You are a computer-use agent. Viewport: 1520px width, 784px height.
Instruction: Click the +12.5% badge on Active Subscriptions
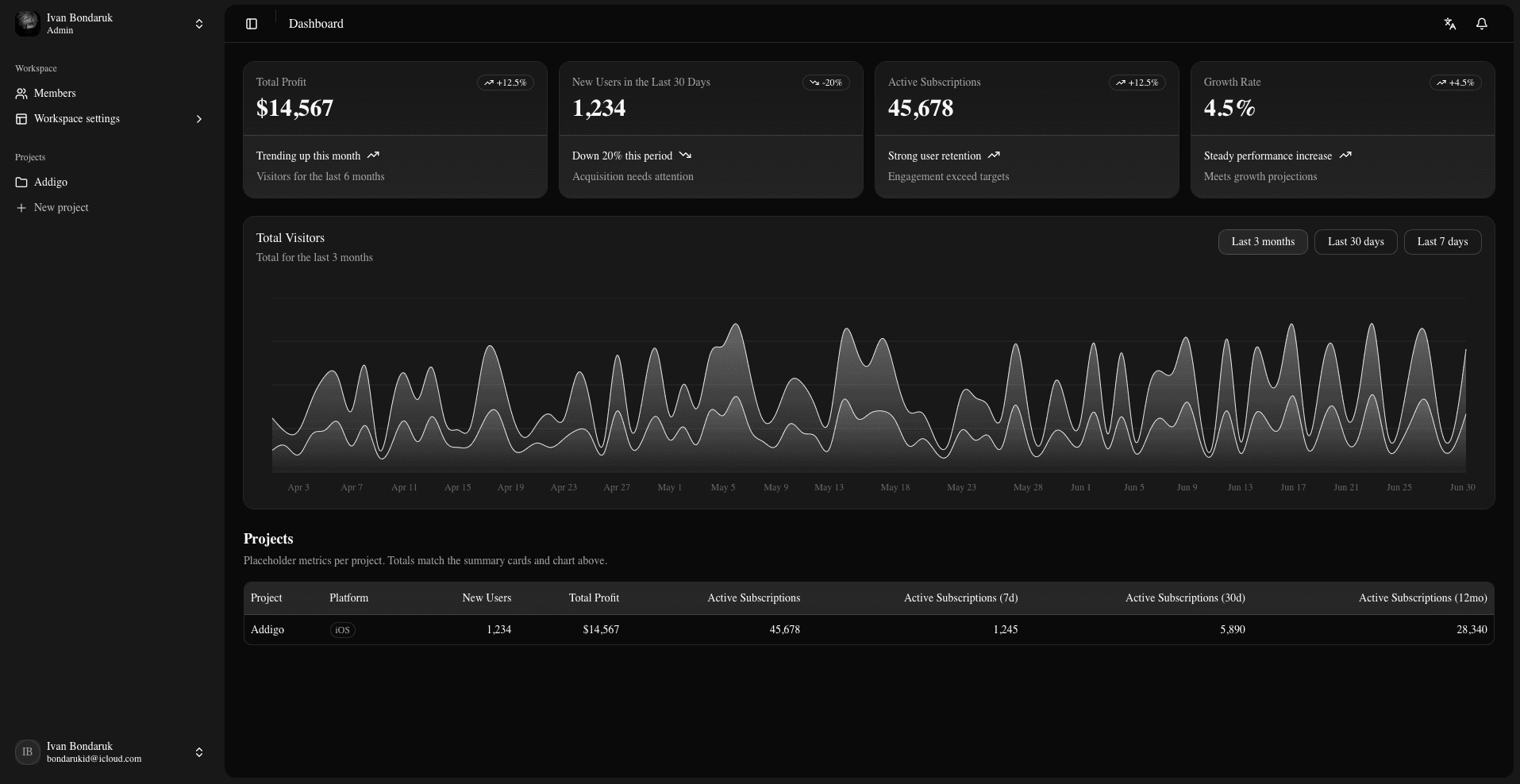(x=1137, y=83)
